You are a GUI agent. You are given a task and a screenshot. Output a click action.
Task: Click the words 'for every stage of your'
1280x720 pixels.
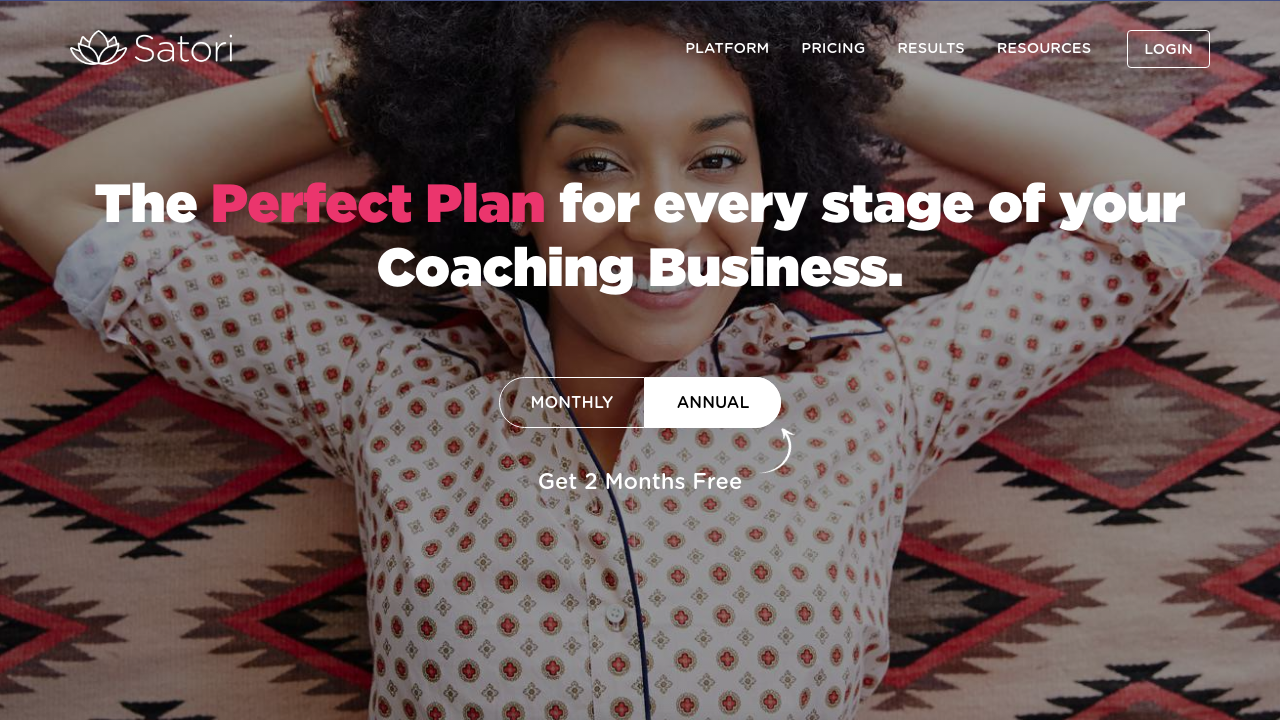click(x=872, y=203)
